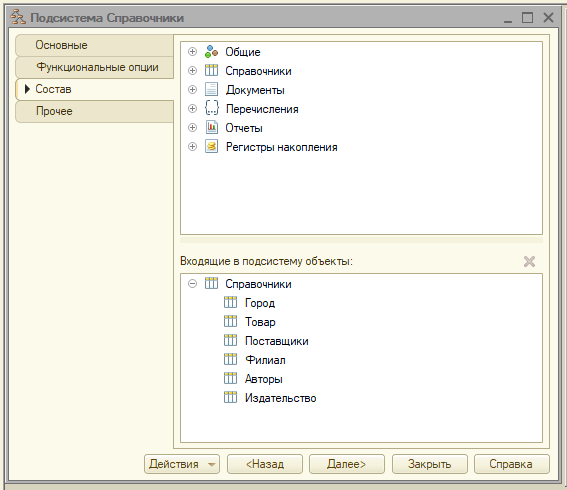The height and width of the screenshot is (490, 567).
Task: Click the Общие colored circles icon
Action: (x=211, y=52)
